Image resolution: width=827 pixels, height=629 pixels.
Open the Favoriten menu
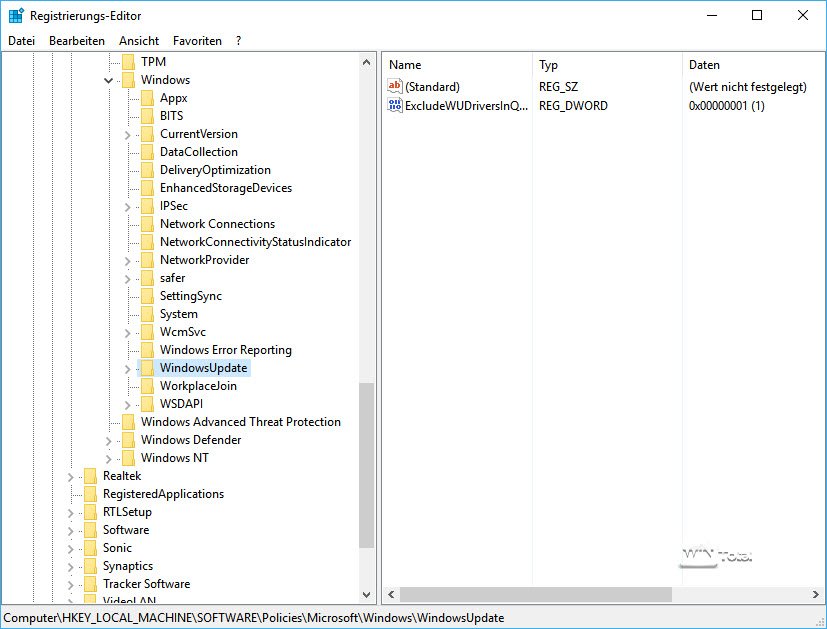click(x=197, y=41)
